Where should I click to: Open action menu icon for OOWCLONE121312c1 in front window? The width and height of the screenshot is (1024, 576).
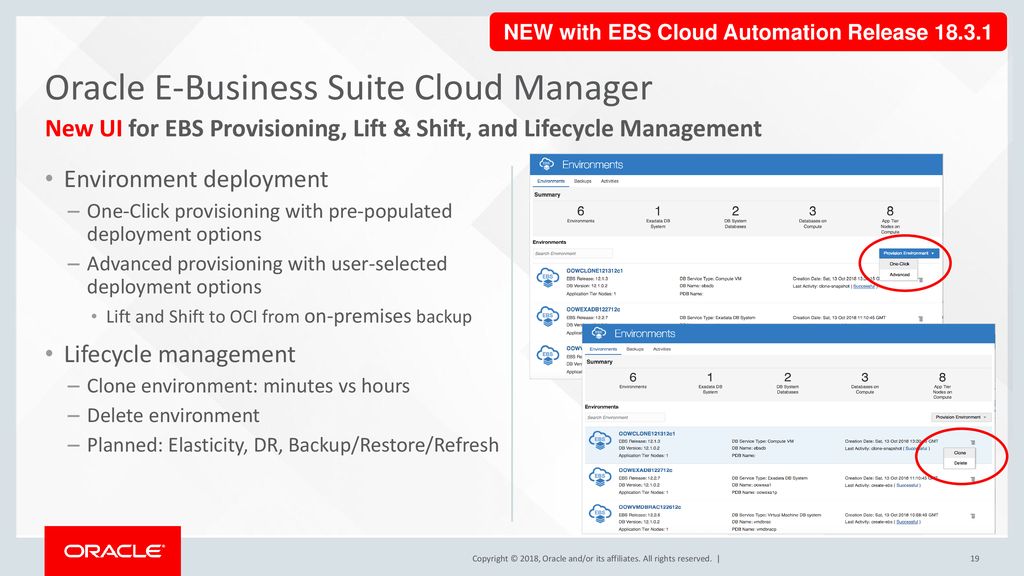point(973,443)
